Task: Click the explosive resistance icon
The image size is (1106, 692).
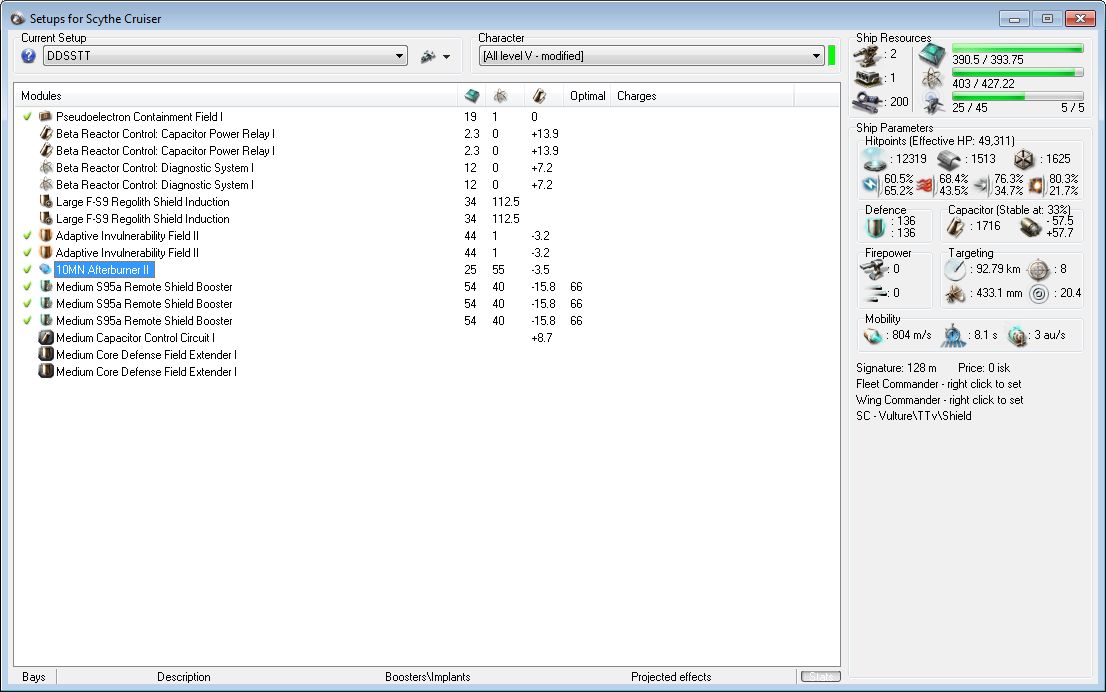Action: 1037,186
